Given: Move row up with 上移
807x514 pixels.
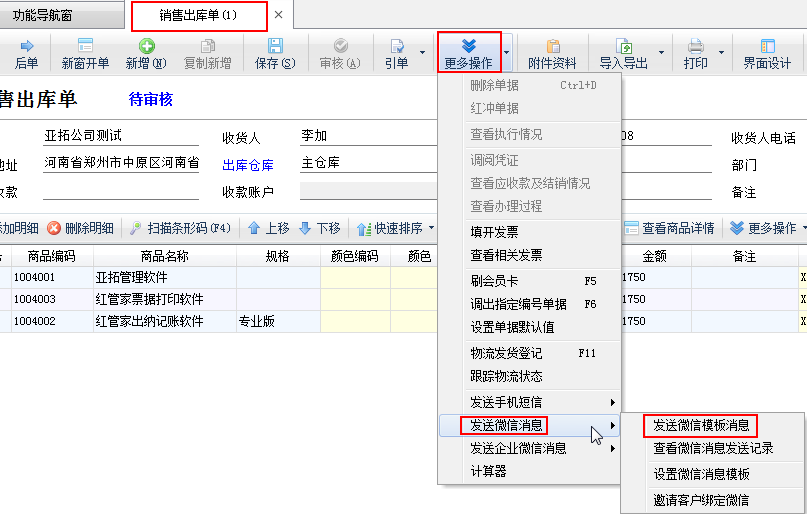Looking at the screenshot, I should click(255, 228).
